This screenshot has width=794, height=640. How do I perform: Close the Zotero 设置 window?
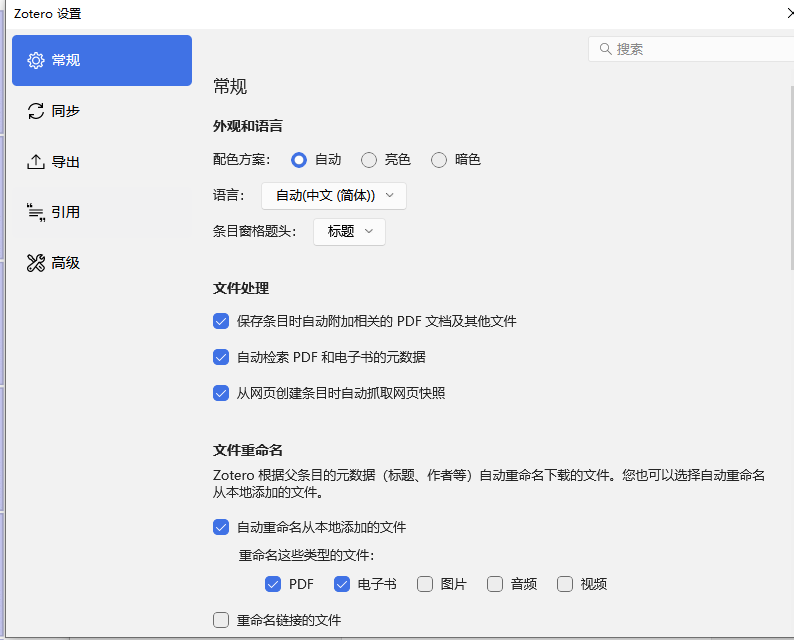coord(790,13)
